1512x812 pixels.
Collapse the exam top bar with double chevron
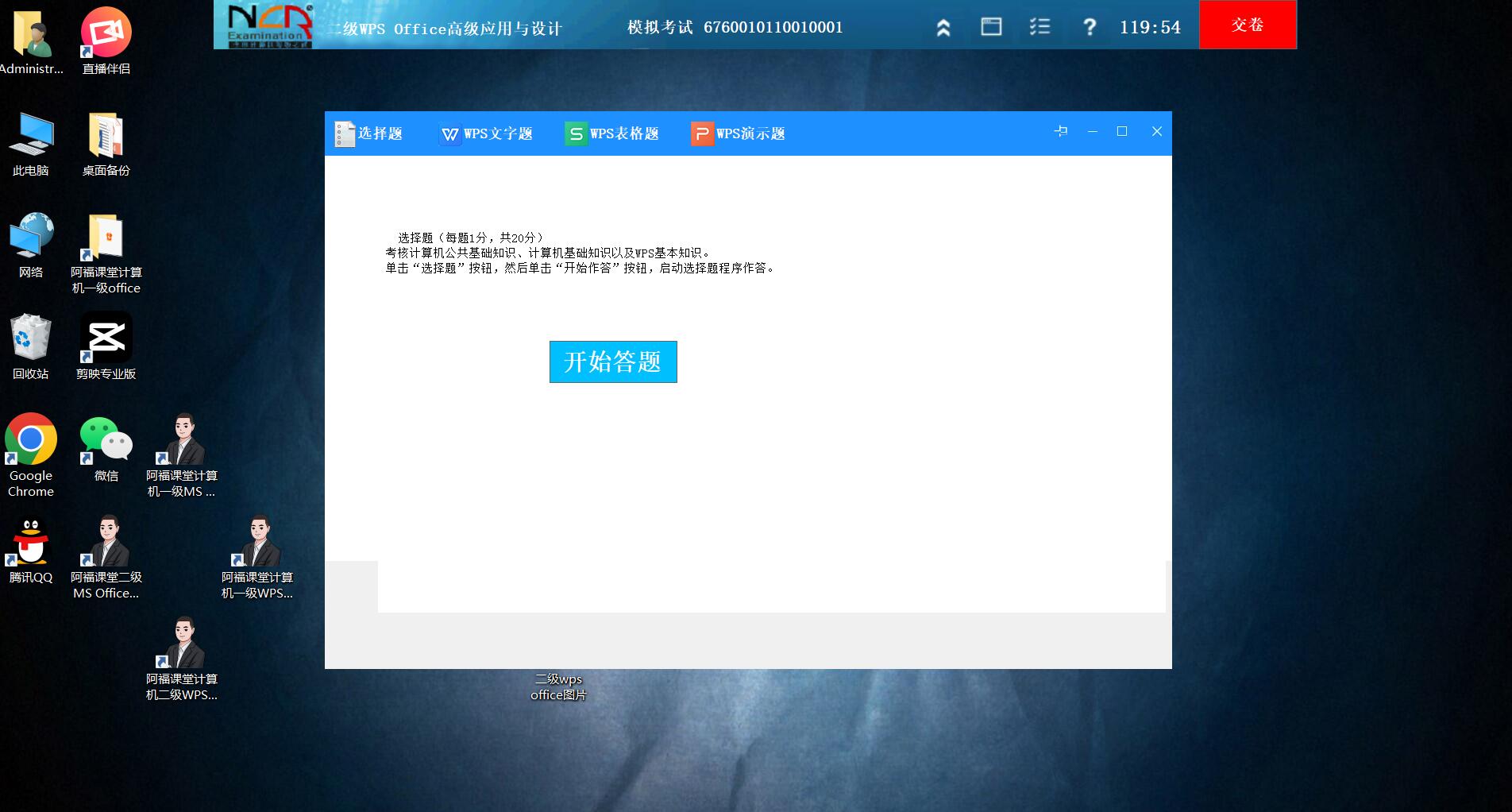click(x=943, y=26)
